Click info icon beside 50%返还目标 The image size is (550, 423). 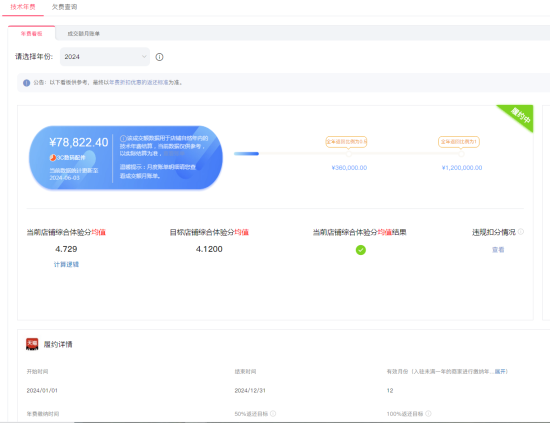pos(273,414)
